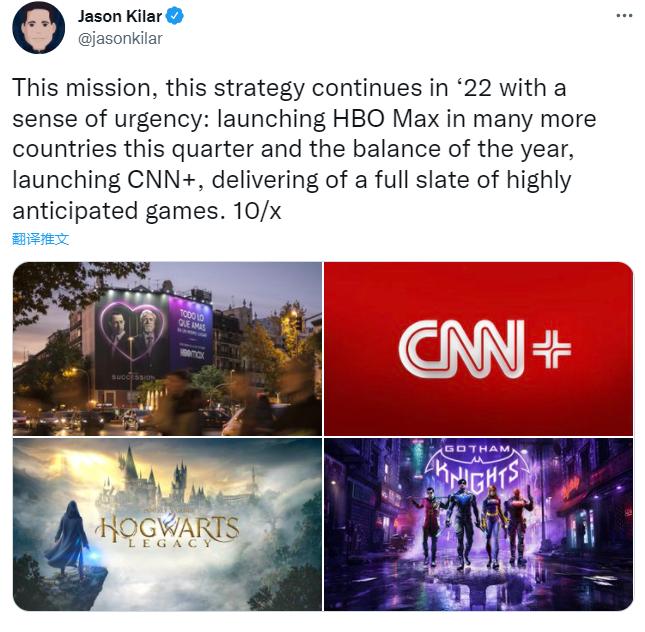This screenshot has width=645, height=632.
Task: Open the Hogwarts Legacy game image
Action: [167, 524]
